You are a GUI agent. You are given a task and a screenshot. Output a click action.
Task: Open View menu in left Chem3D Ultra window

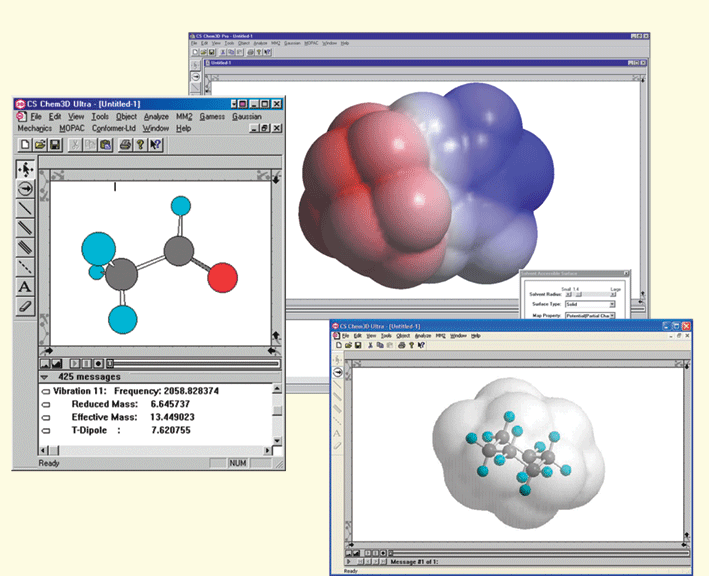coord(76,117)
